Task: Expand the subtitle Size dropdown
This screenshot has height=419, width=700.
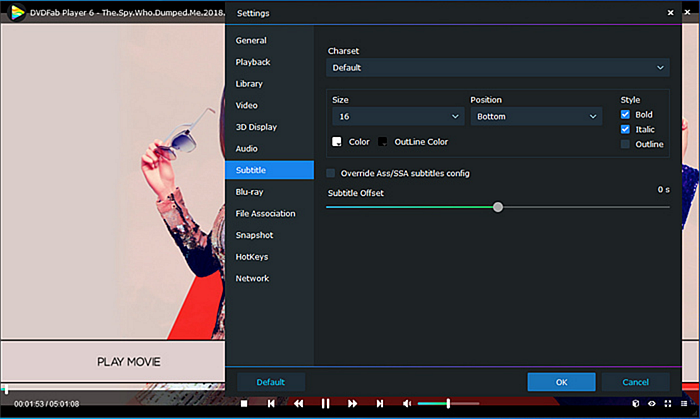Action: pyautogui.click(x=397, y=117)
